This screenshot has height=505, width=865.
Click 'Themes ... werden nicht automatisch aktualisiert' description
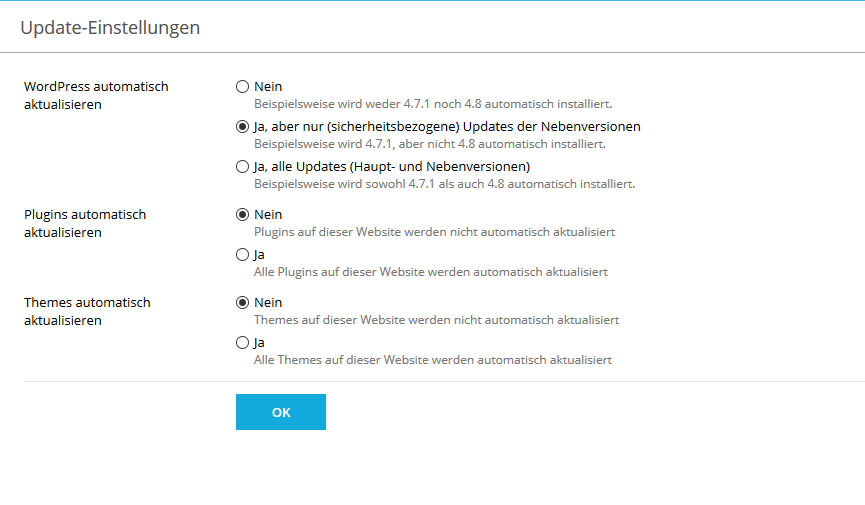(x=436, y=320)
